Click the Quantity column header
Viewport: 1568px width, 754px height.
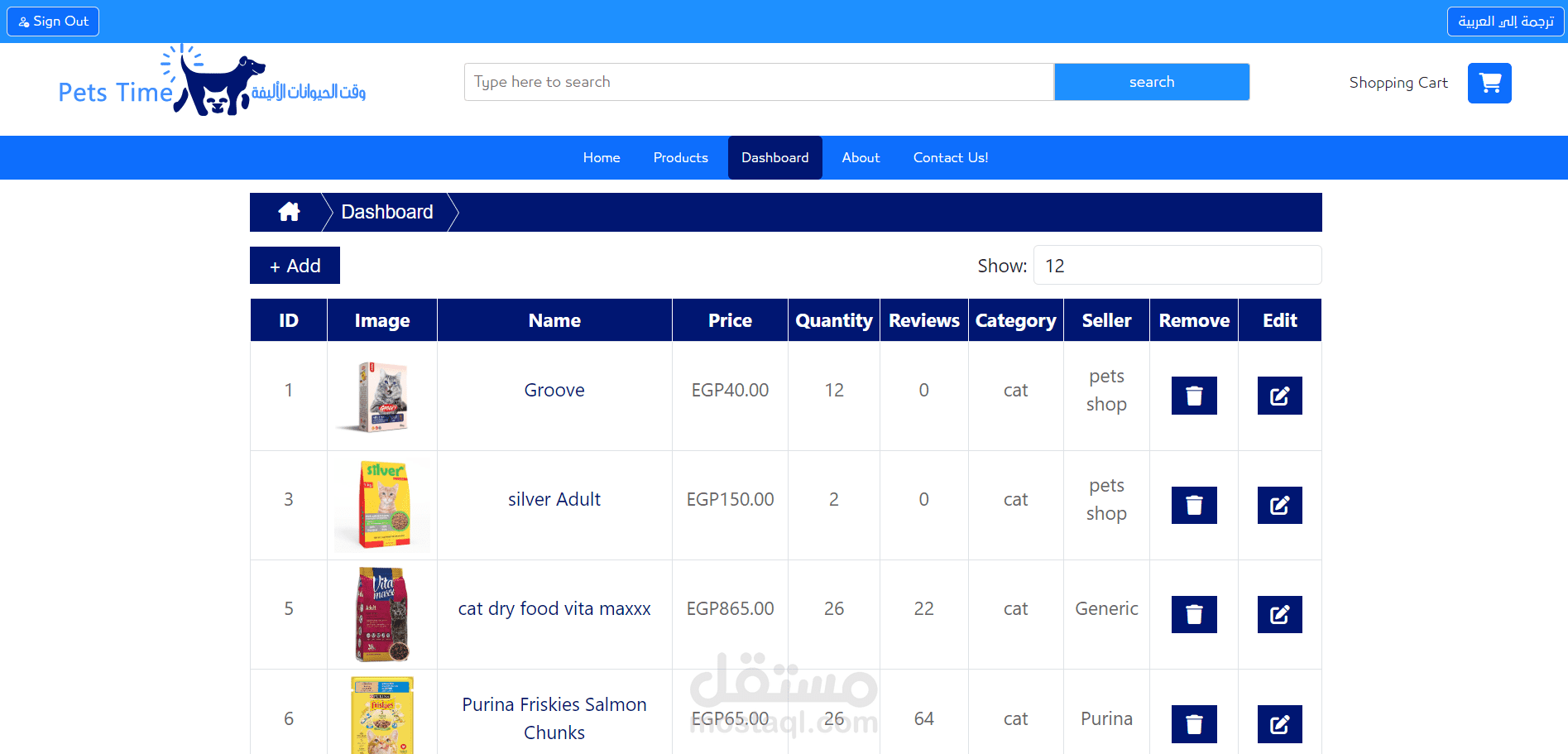tap(834, 320)
